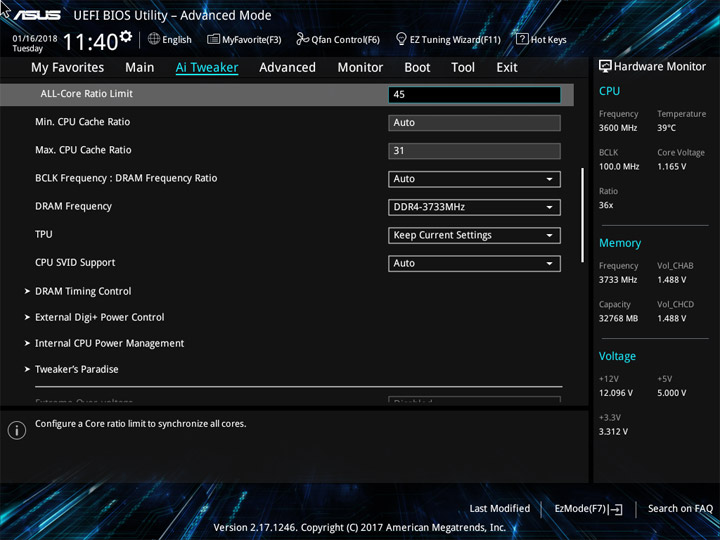The image size is (720, 540).
Task: Click the Min. CPU Cache Ratio label
Action: (83, 122)
